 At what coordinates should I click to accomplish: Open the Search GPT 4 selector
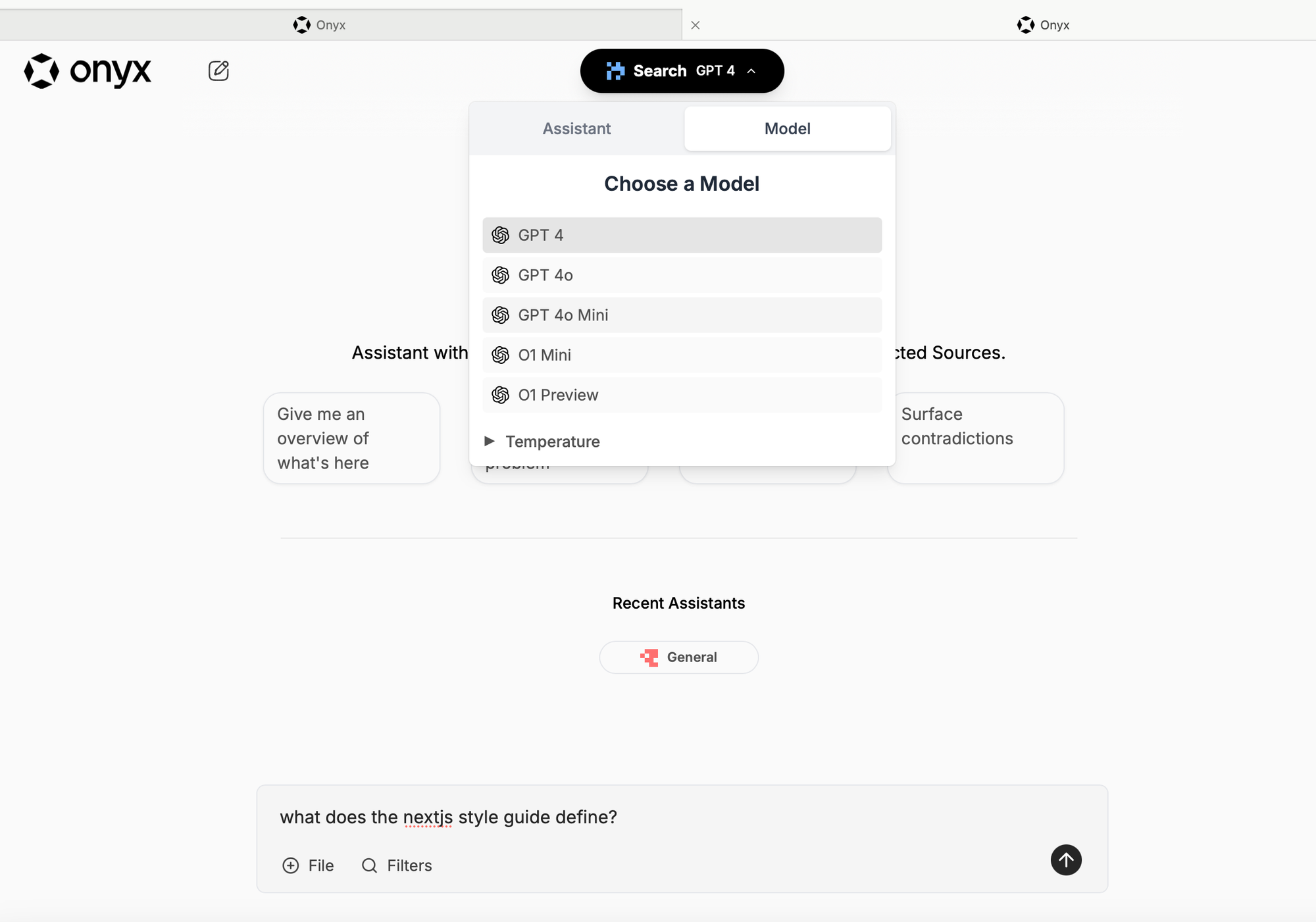click(682, 70)
